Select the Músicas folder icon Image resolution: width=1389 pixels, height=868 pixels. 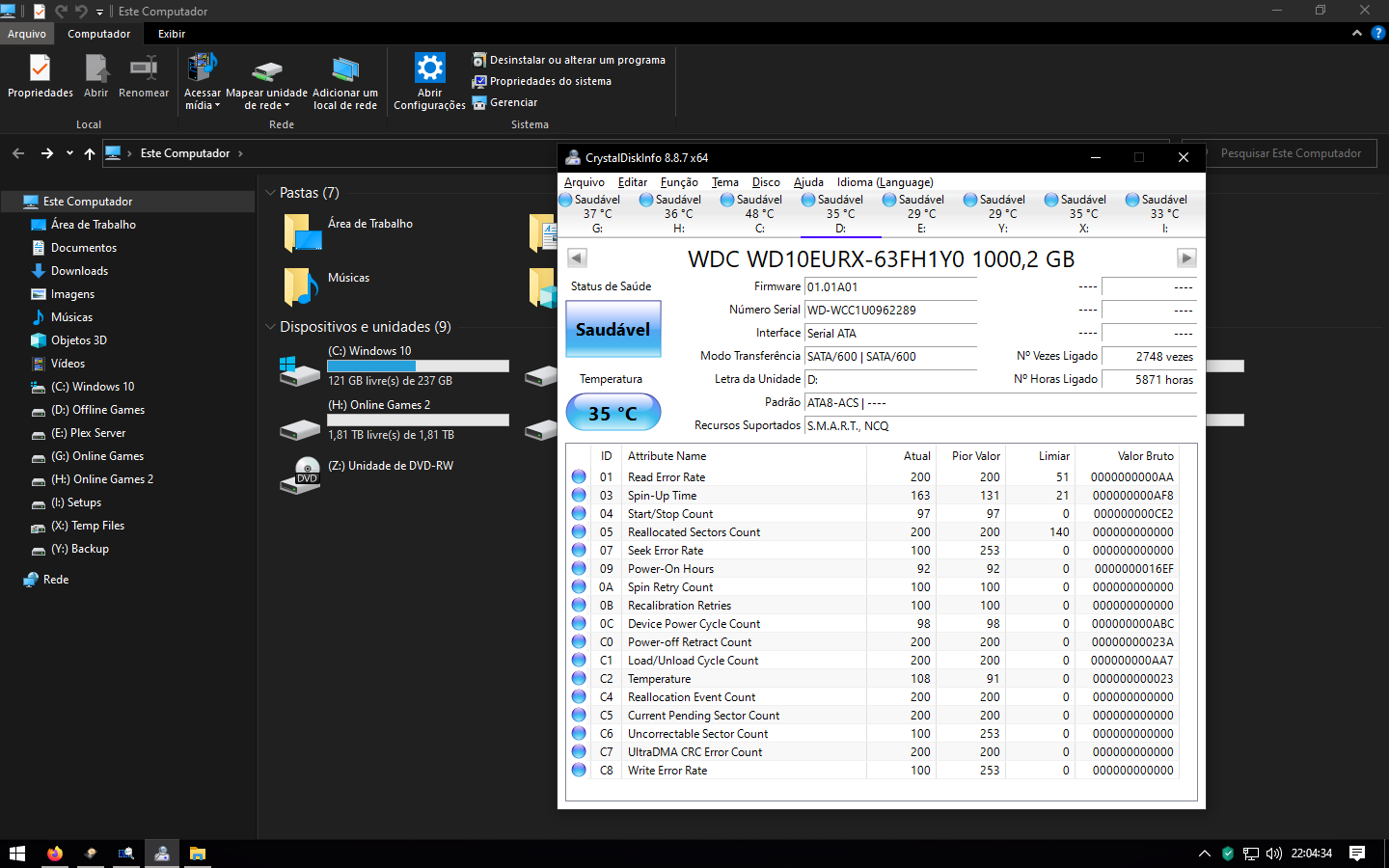[302, 287]
